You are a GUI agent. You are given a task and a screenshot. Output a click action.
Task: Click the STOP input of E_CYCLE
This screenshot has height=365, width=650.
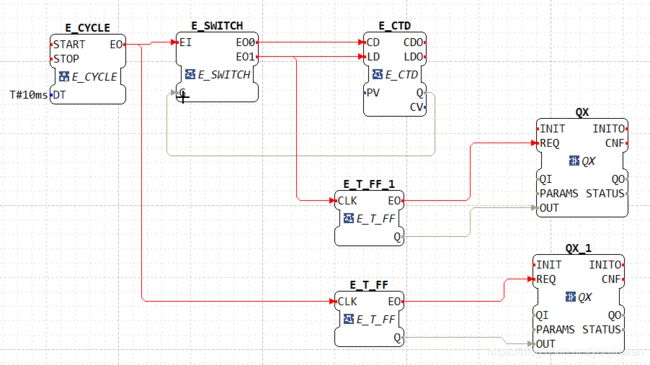[66, 59]
